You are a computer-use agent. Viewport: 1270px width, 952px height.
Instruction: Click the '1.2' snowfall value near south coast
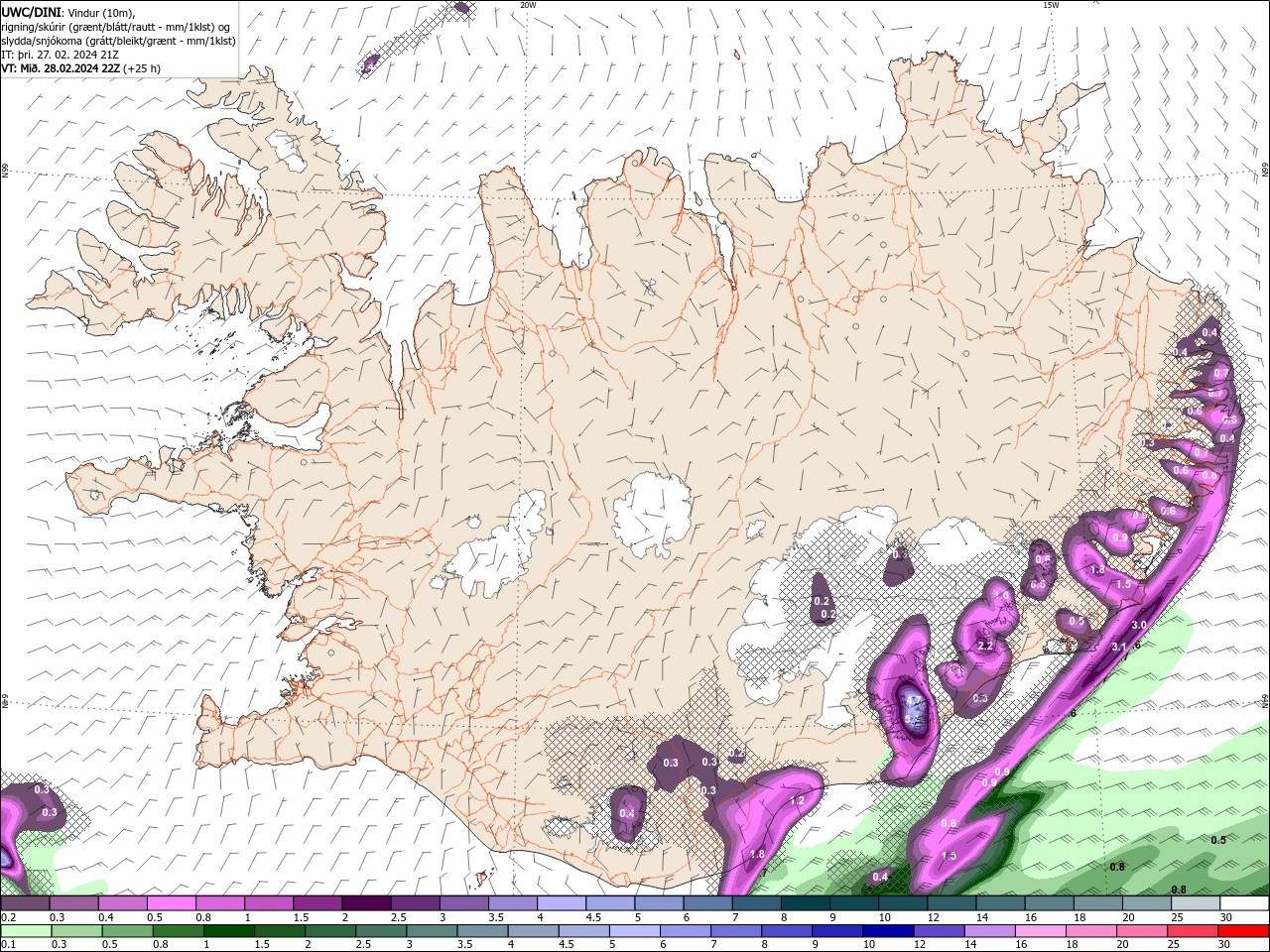797,800
